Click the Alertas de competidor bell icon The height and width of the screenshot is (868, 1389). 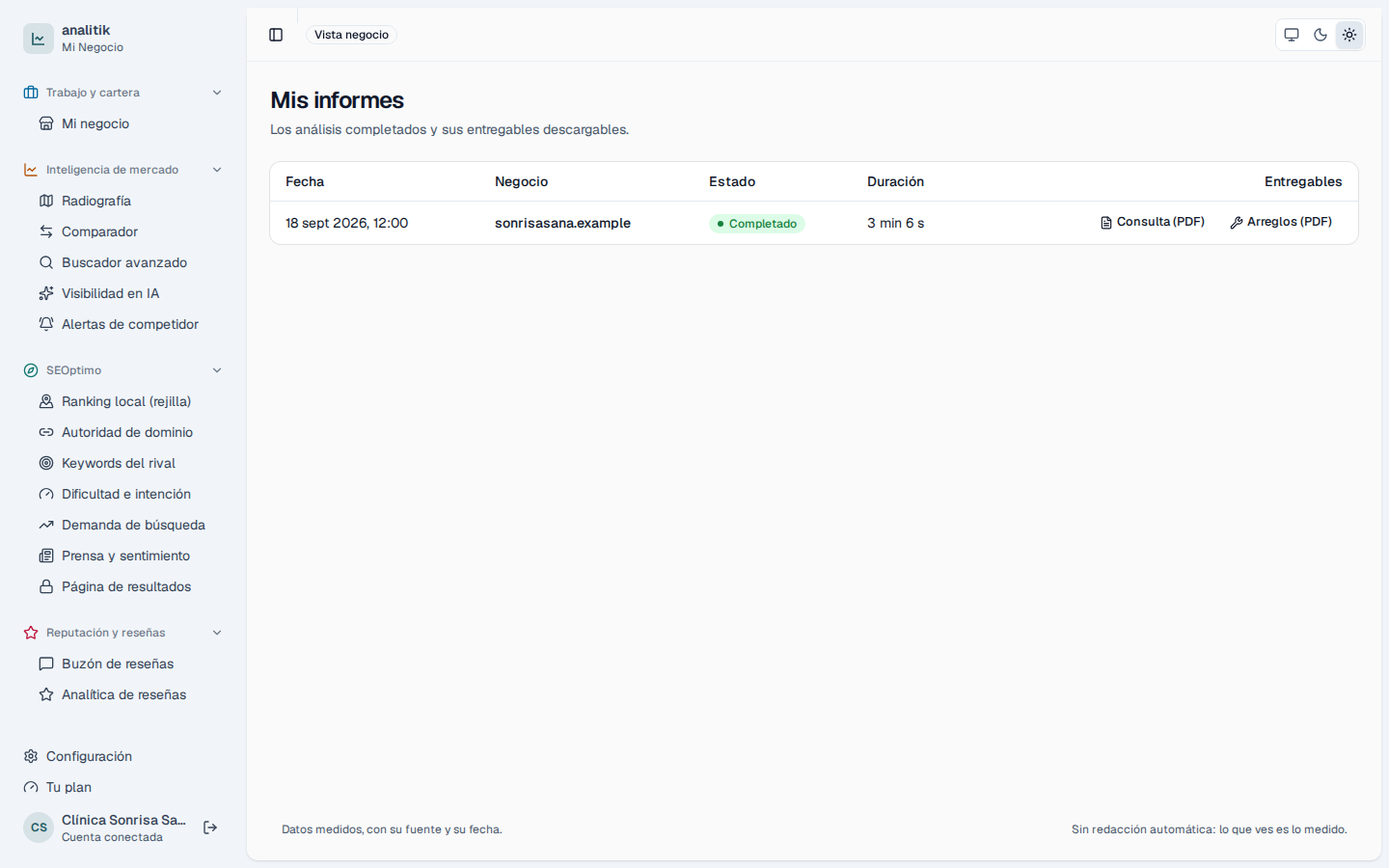pos(46,324)
